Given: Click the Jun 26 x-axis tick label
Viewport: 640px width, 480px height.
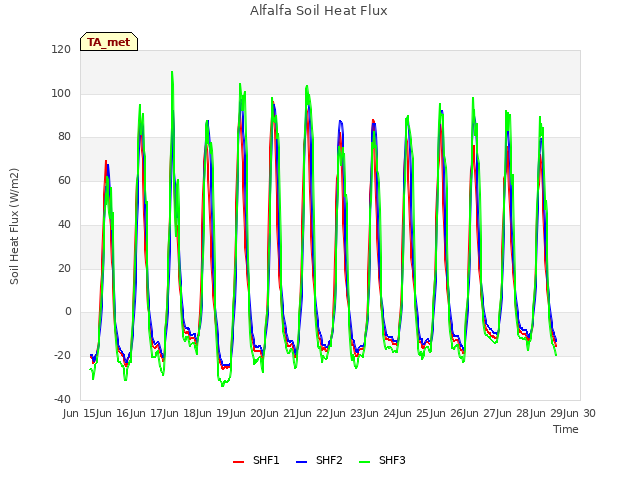Looking at the screenshot, I should pyautogui.click(x=447, y=413).
